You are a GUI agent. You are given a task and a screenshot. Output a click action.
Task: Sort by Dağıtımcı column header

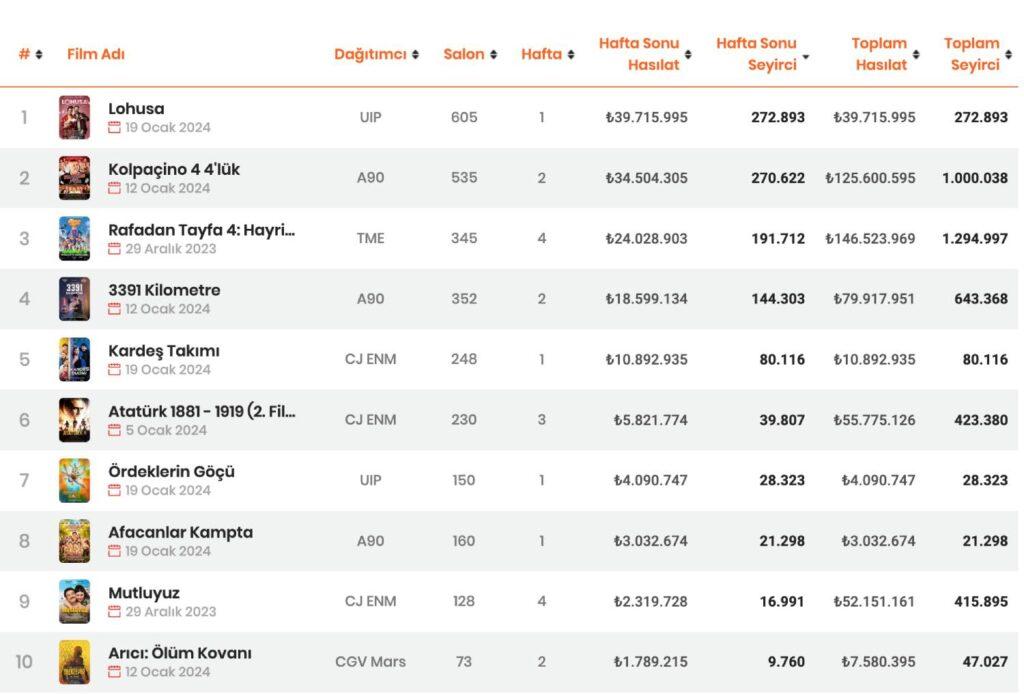pyautogui.click(x=376, y=54)
